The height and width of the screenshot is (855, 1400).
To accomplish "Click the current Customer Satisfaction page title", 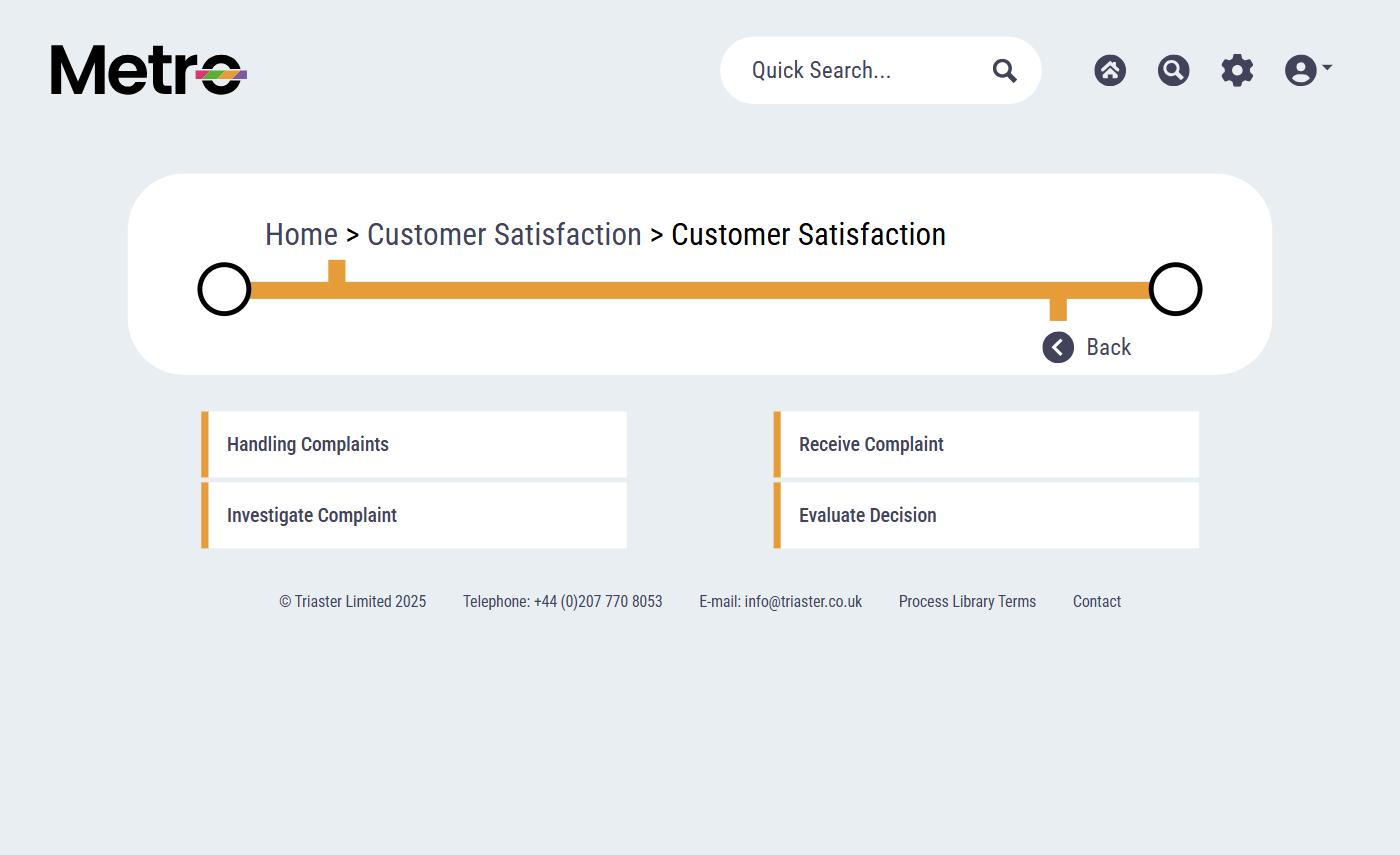I will coord(808,234).
